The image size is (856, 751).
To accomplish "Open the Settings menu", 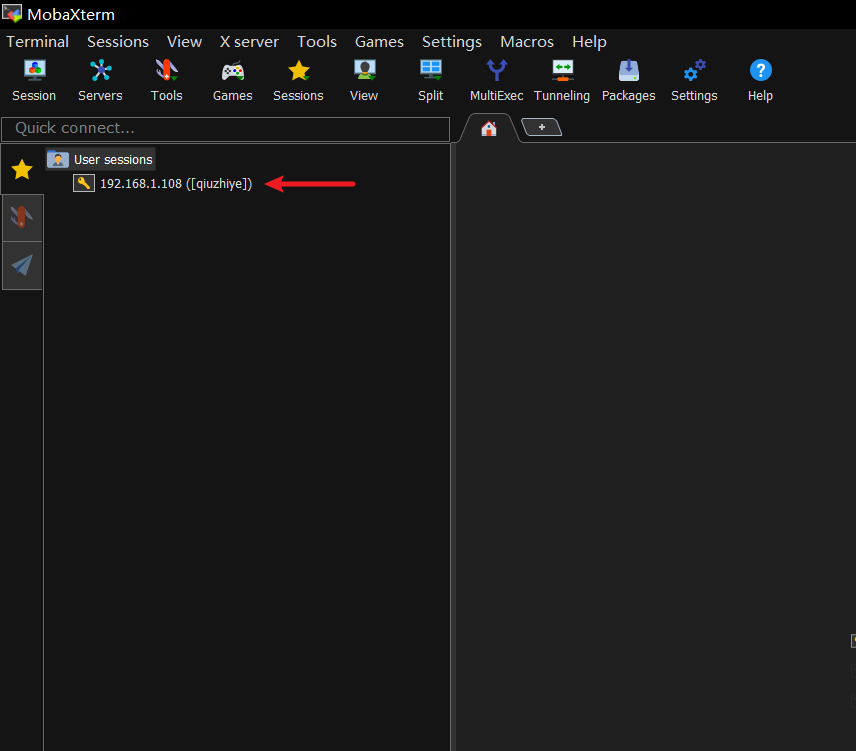I will point(452,41).
